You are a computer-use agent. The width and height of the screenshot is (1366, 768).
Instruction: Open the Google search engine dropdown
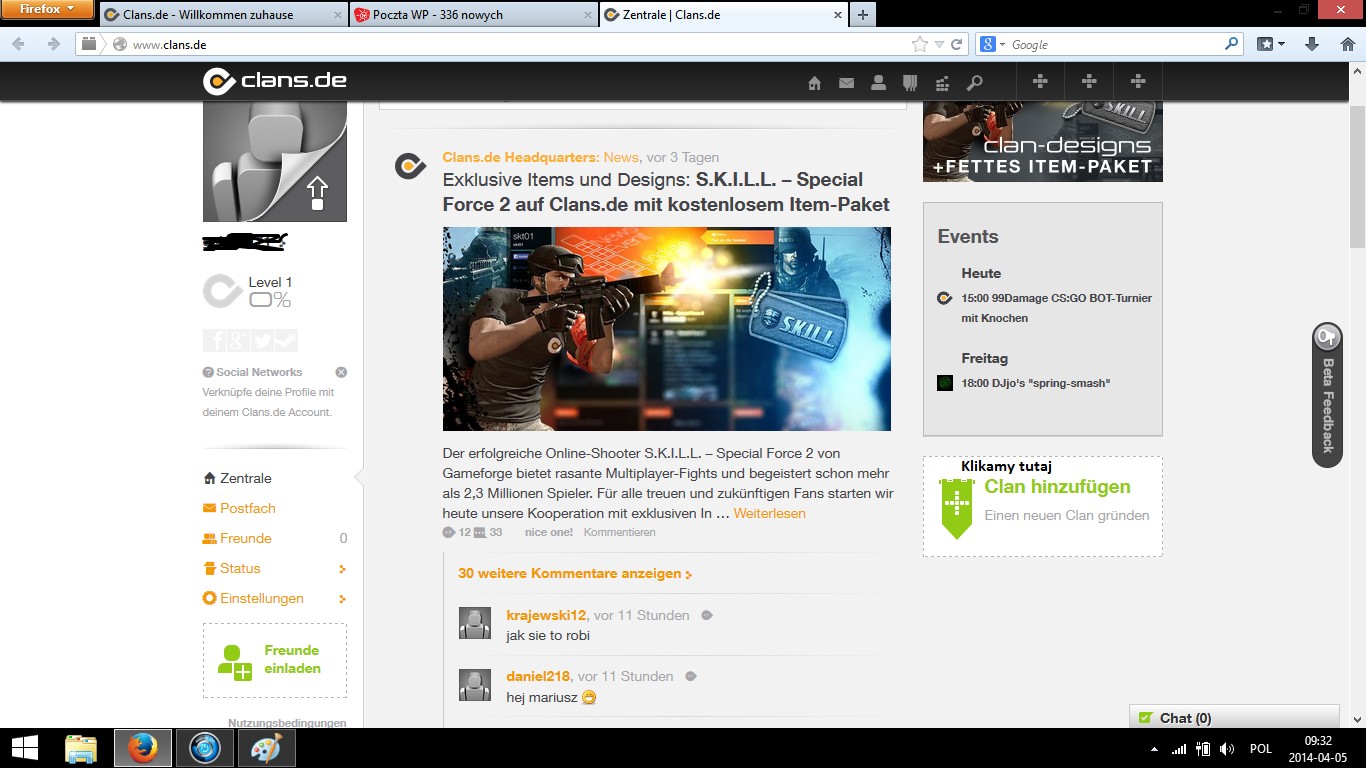click(x=991, y=44)
